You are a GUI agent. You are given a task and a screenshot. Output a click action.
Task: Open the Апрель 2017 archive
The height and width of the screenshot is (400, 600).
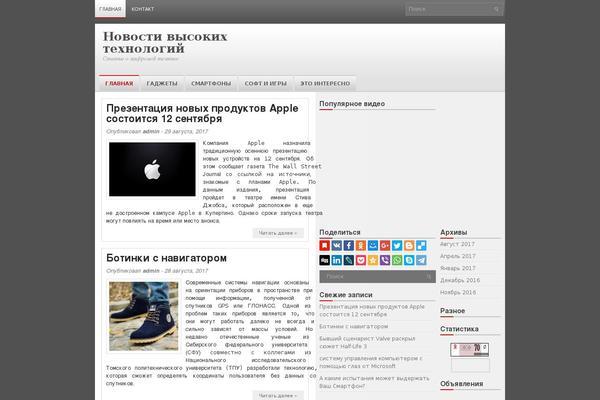[x=458, y=256]
